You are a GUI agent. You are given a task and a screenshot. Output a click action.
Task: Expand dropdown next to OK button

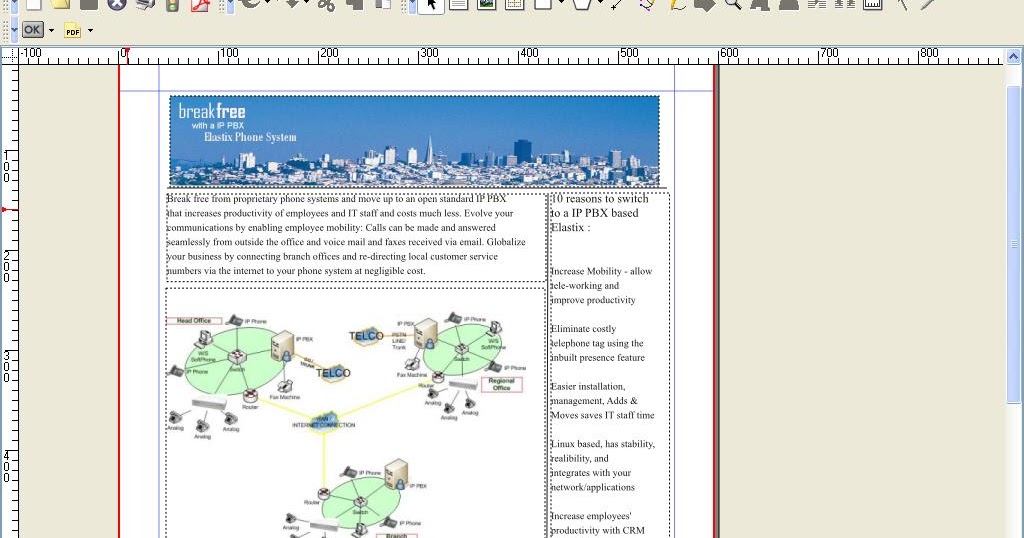(51, 30)
